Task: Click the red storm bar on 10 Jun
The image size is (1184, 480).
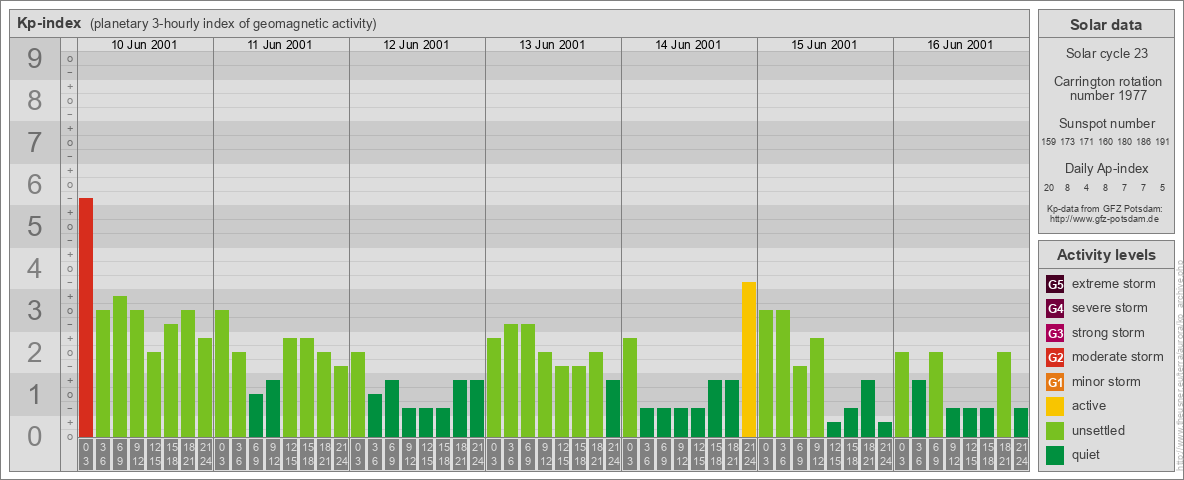Action: point(86,318)
